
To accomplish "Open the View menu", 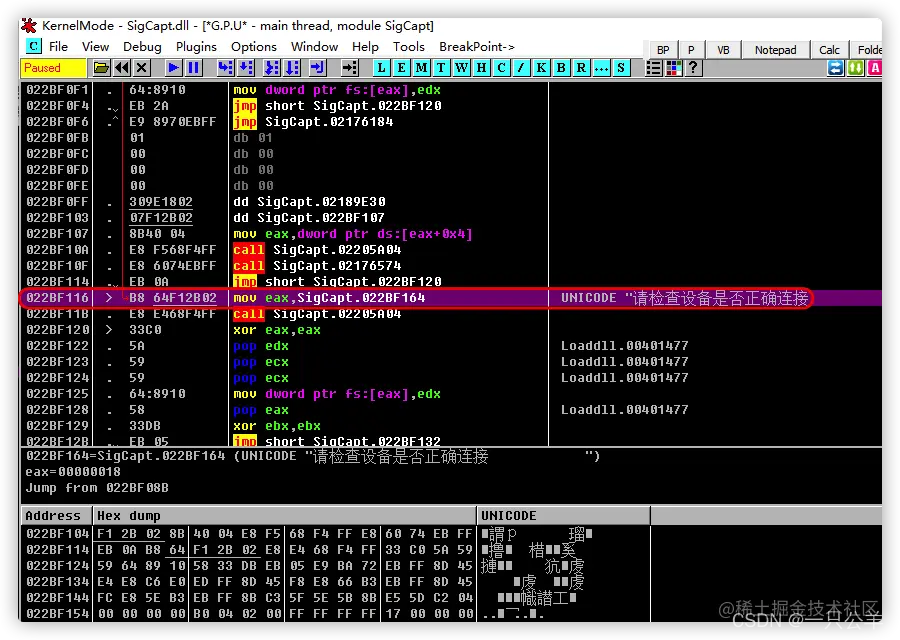I will tap(95, 46).
